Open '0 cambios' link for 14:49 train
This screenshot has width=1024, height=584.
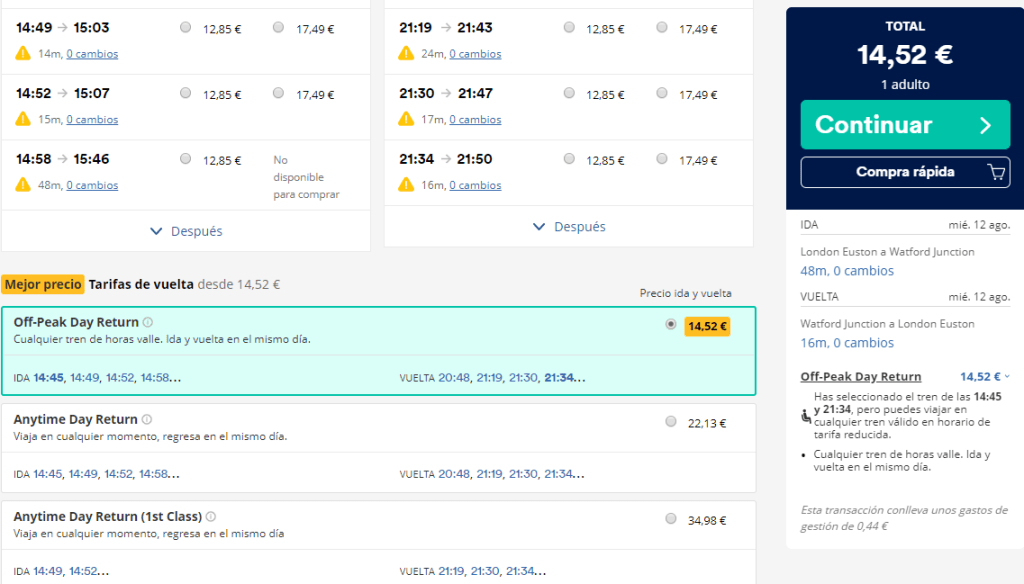[92, 54]
